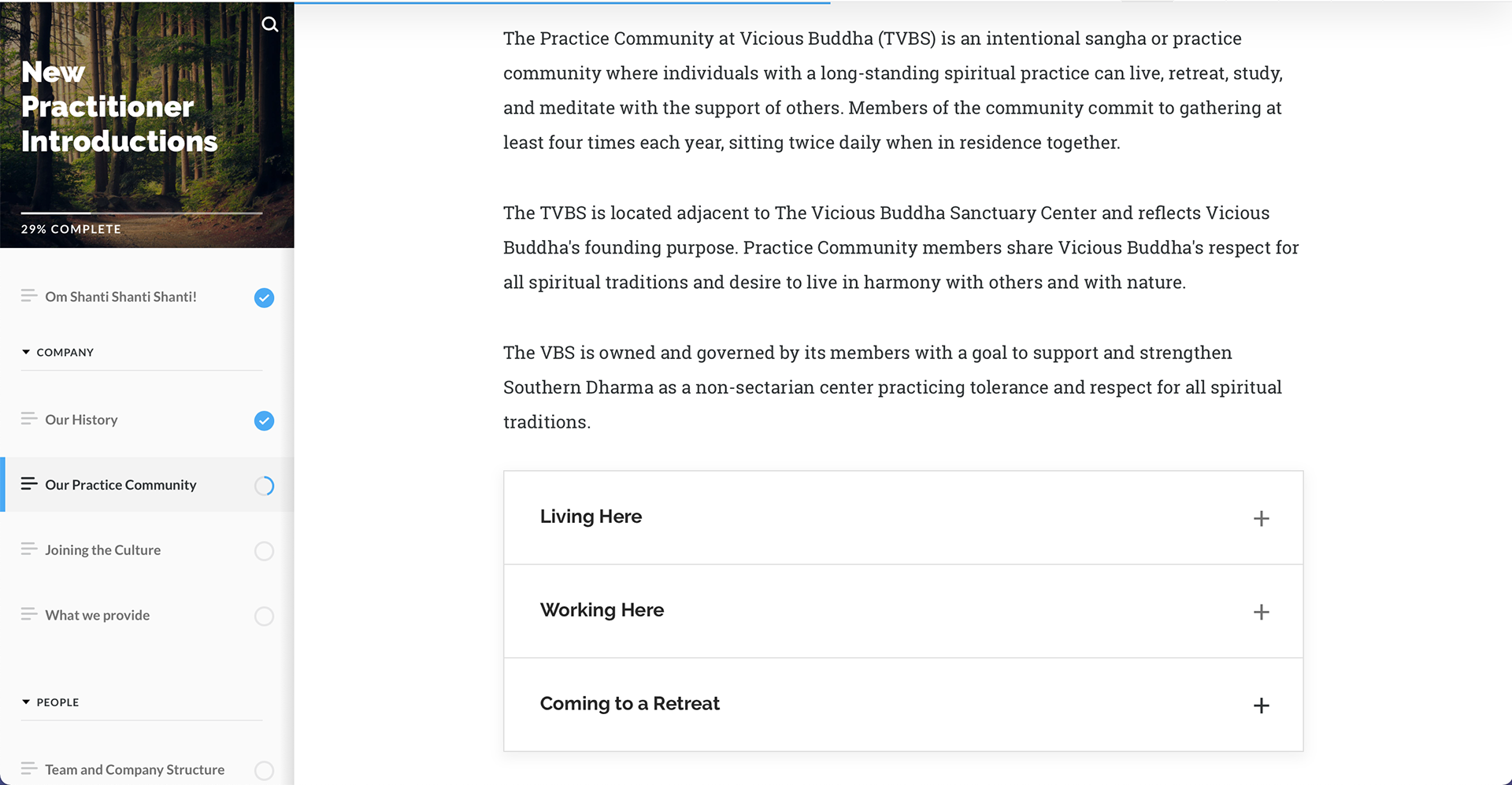
Task: Click the New Practitioner Introductions course title
Action: coord(119,107)
